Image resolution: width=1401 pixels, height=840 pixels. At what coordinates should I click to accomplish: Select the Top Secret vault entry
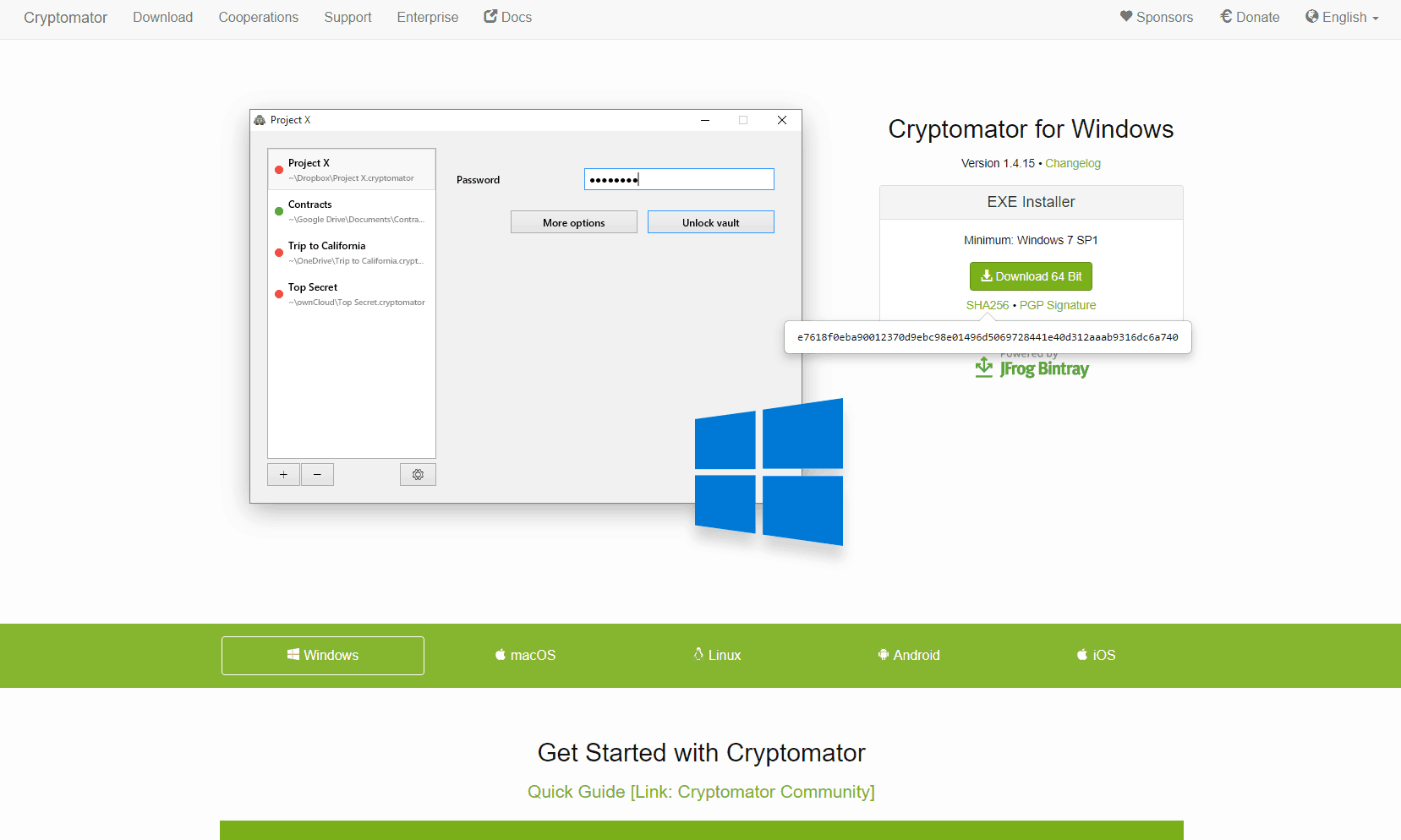[x=352, y=294]
